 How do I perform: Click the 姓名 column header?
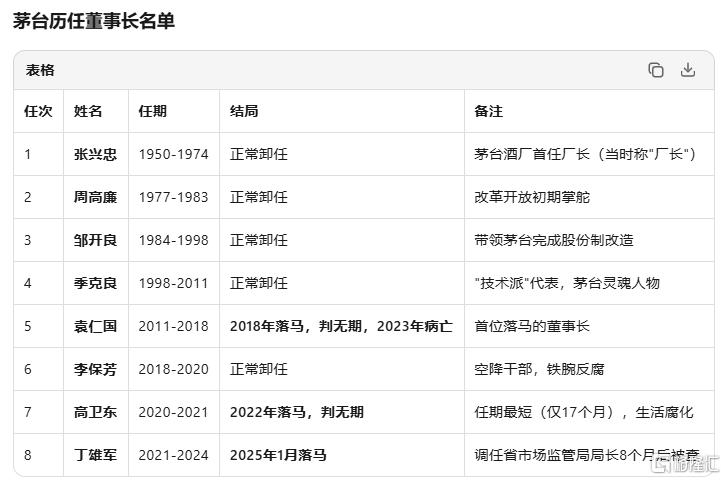click(x=88, y=111)
